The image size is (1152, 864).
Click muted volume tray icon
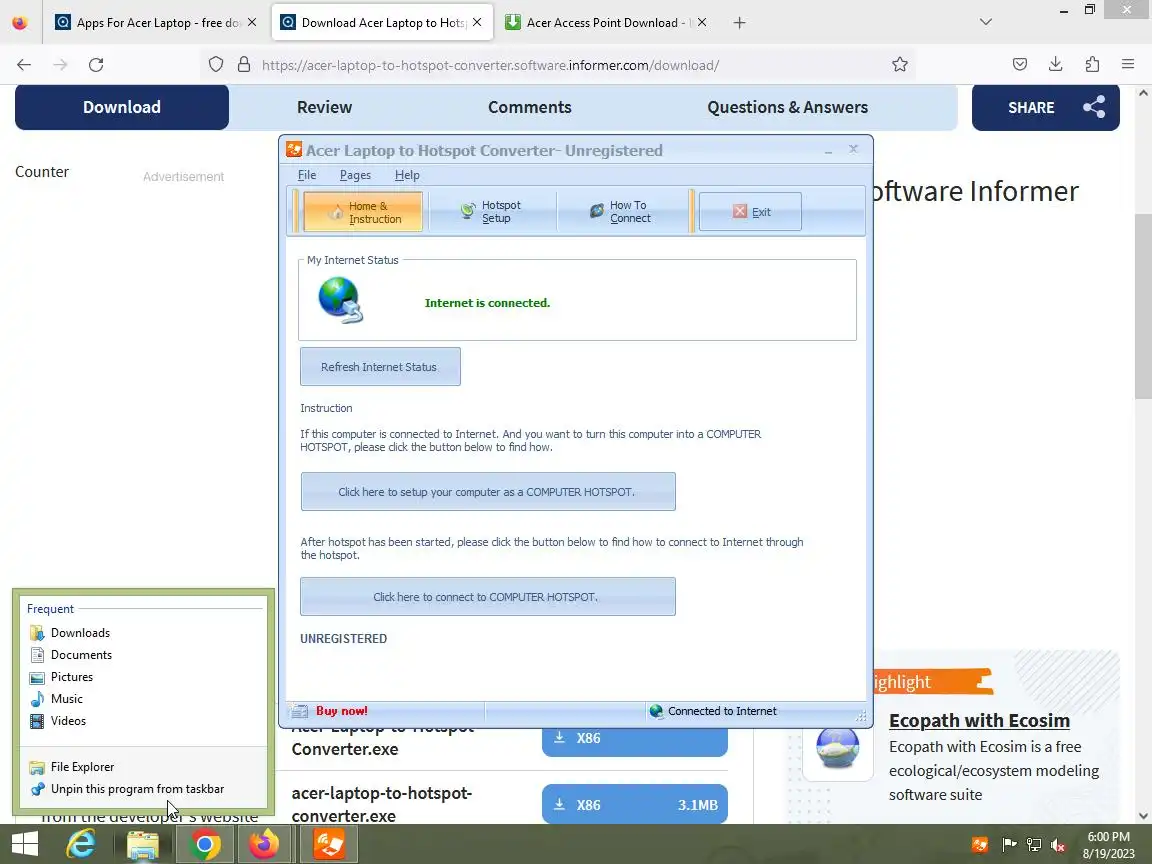point(1058,845)
